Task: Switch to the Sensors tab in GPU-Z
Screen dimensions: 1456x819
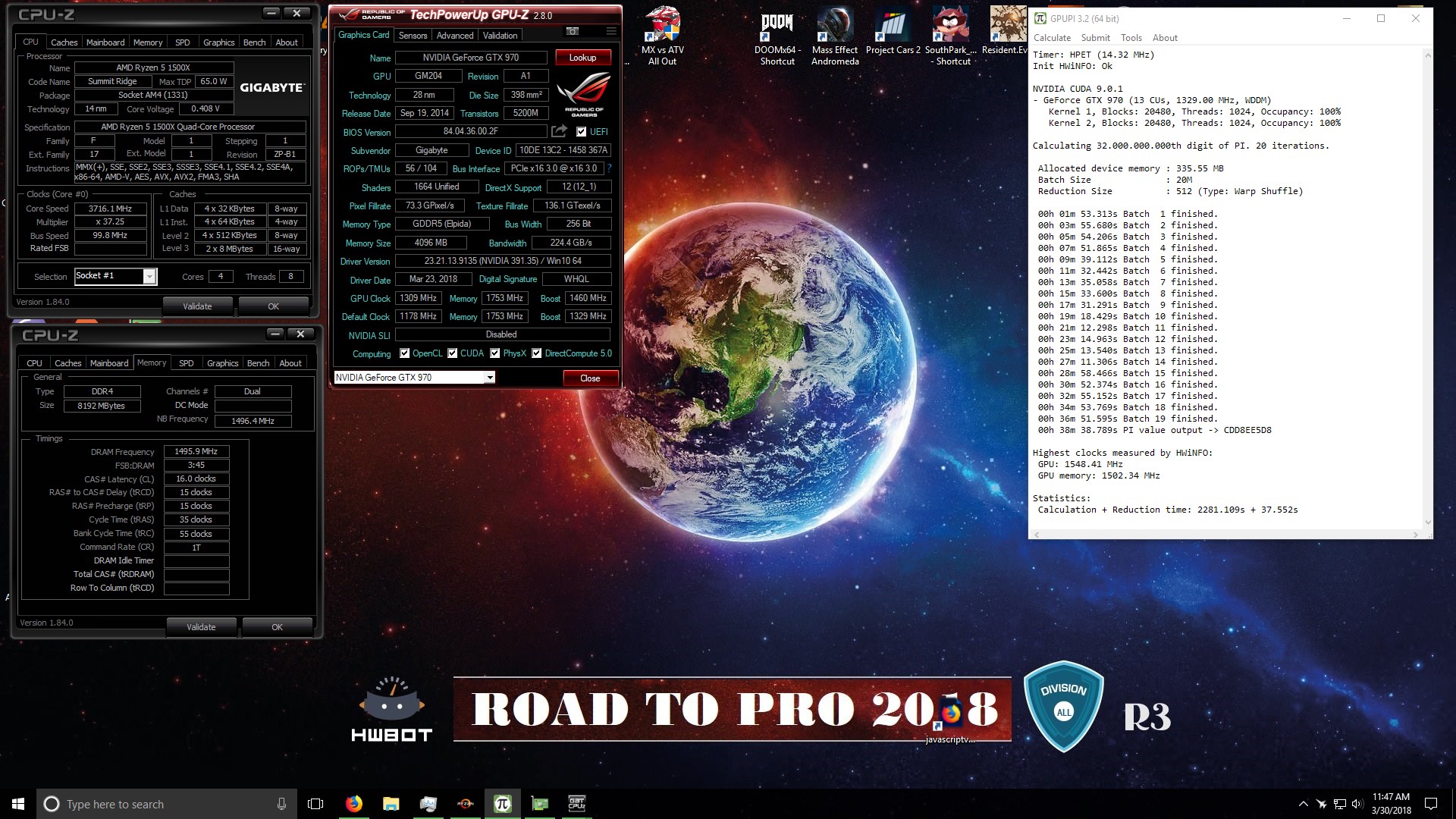Action: 413,36
